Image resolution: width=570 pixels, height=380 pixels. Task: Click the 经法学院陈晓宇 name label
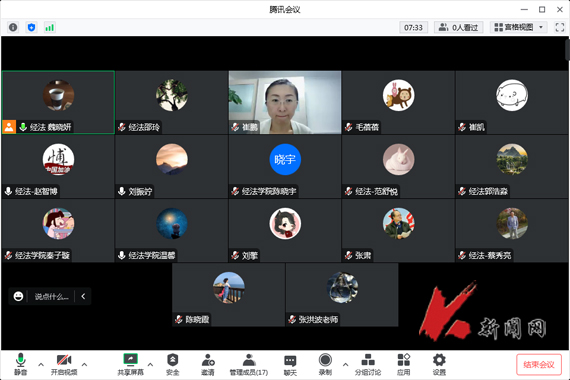click(269, 191)
